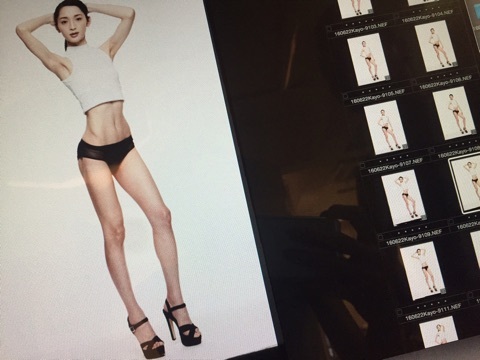
Task: Set star rating dots above 160622Kayo-9109.NEF
Action: pyautogui.click(x=413, y=230)
